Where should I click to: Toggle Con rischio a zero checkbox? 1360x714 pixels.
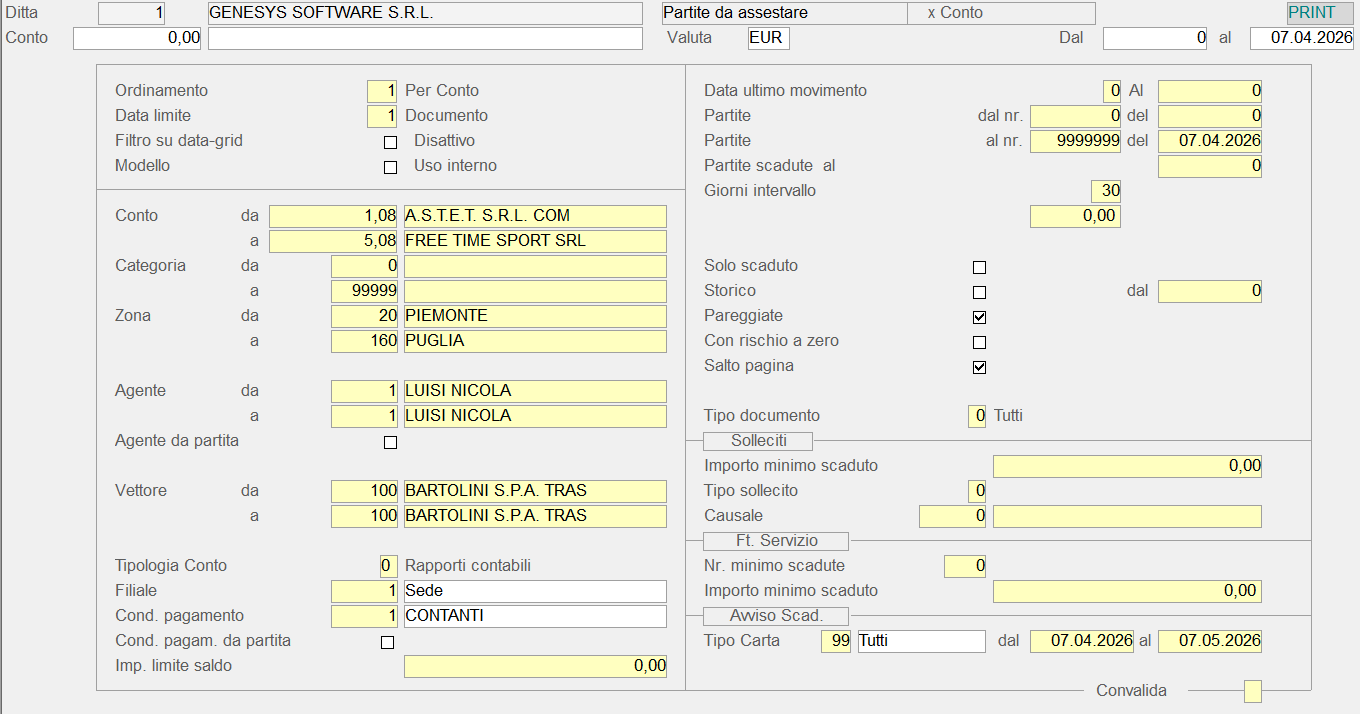[x=979, y=342]
